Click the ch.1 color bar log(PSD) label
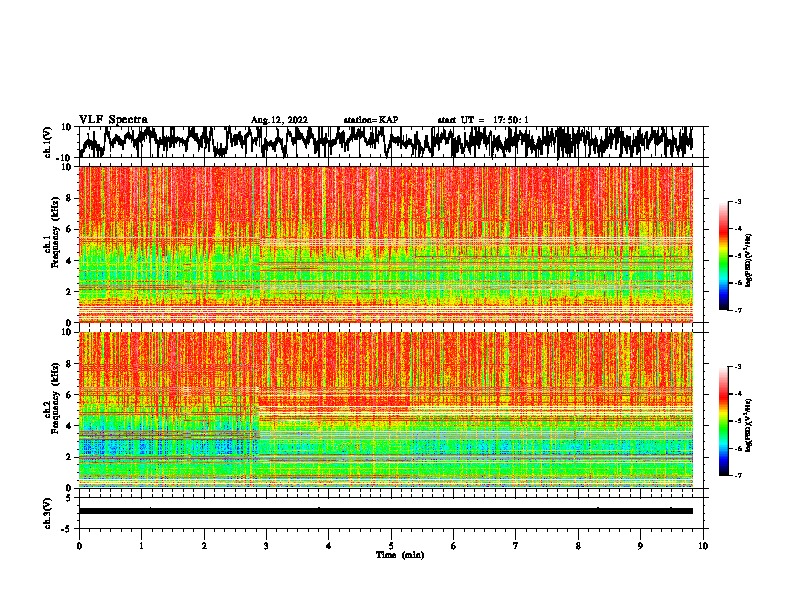The image size is (792, 612). 749,261
